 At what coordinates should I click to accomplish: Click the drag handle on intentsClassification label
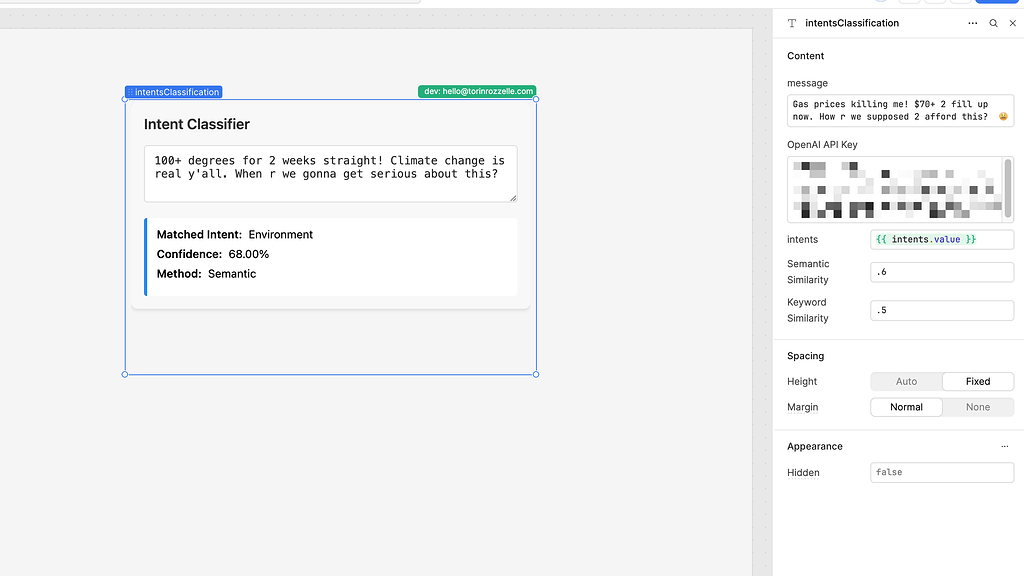pos(130,91)
